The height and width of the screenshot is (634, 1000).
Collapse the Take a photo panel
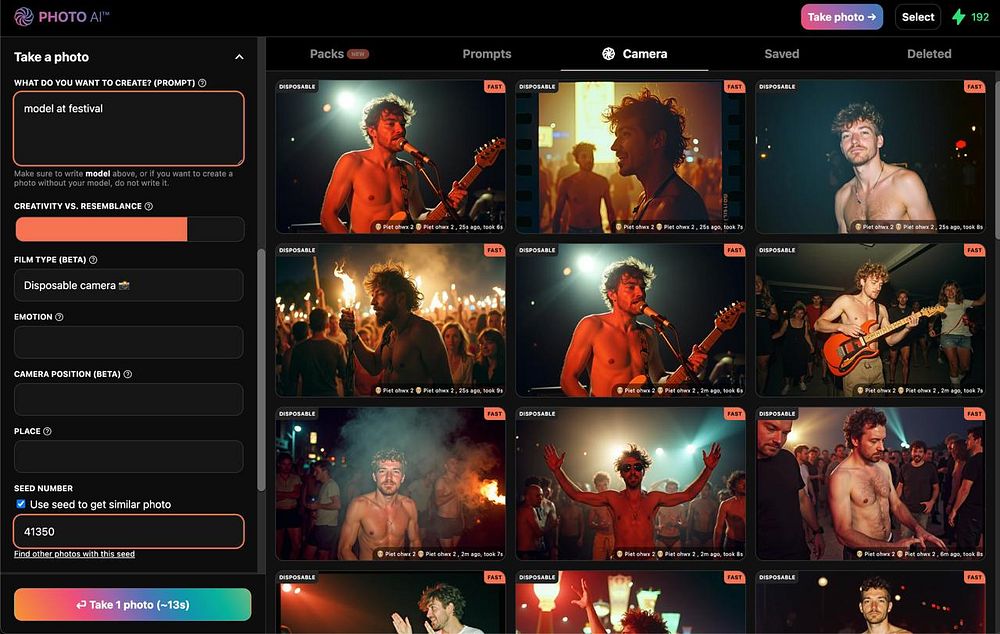pyautogui.click(x=239, y=57)
